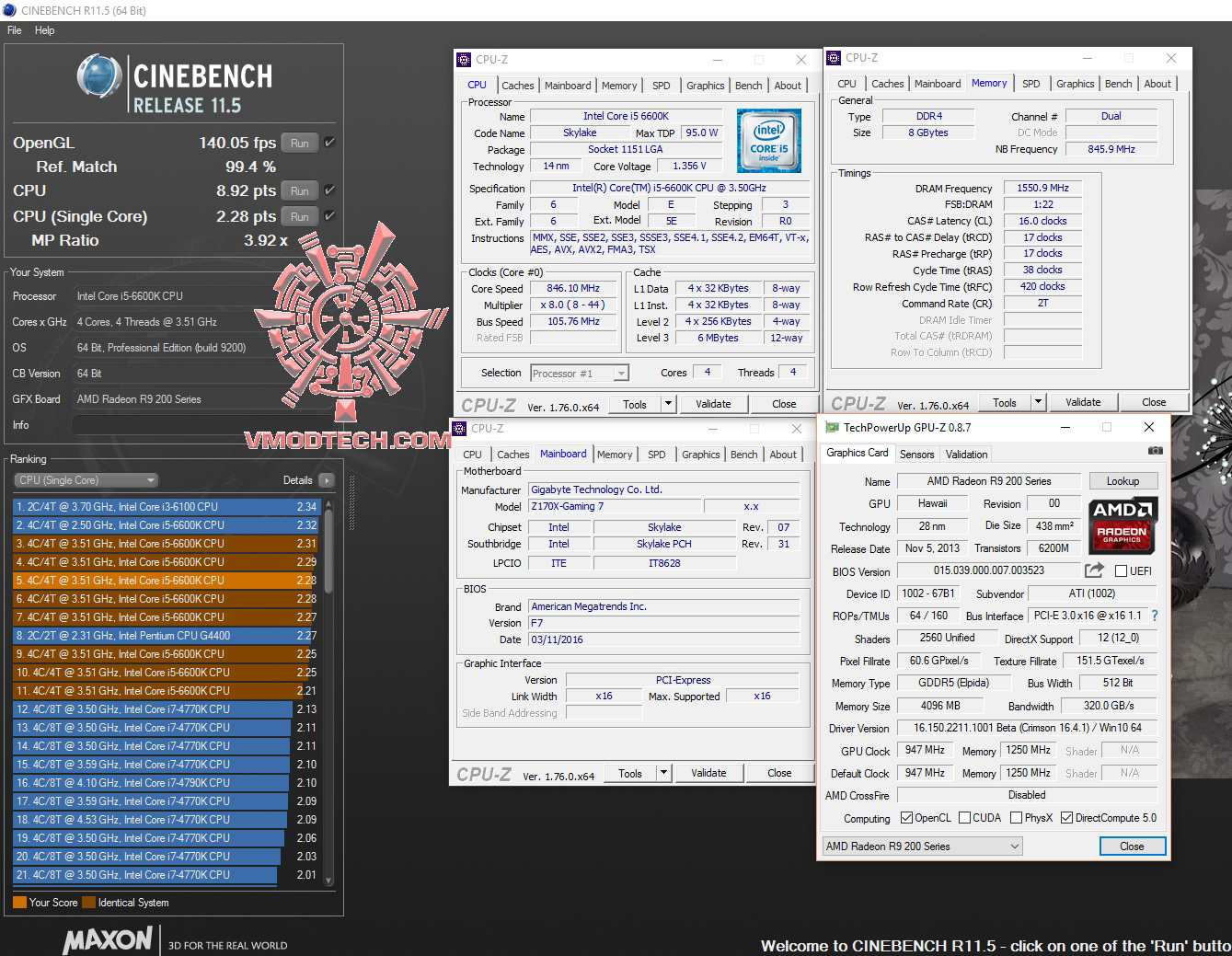Run the CPU benchmark

[300, 190]
